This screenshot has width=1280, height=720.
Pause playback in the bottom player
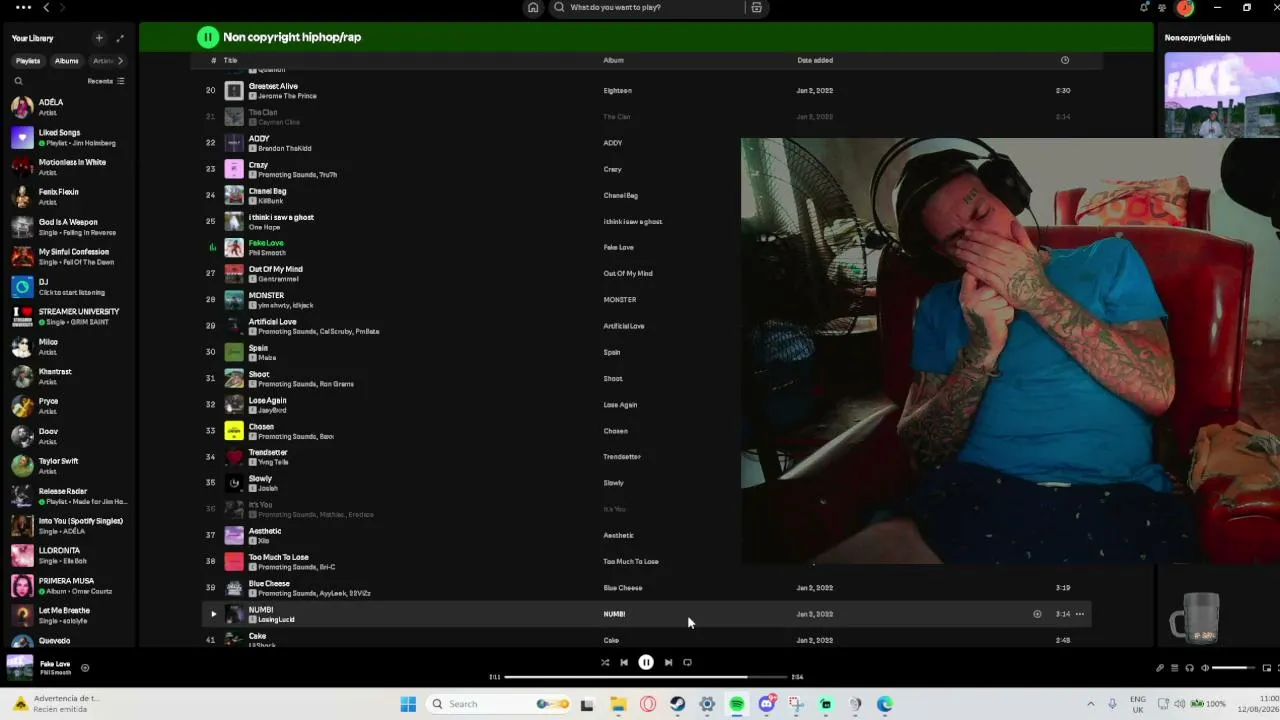(646, 662)
